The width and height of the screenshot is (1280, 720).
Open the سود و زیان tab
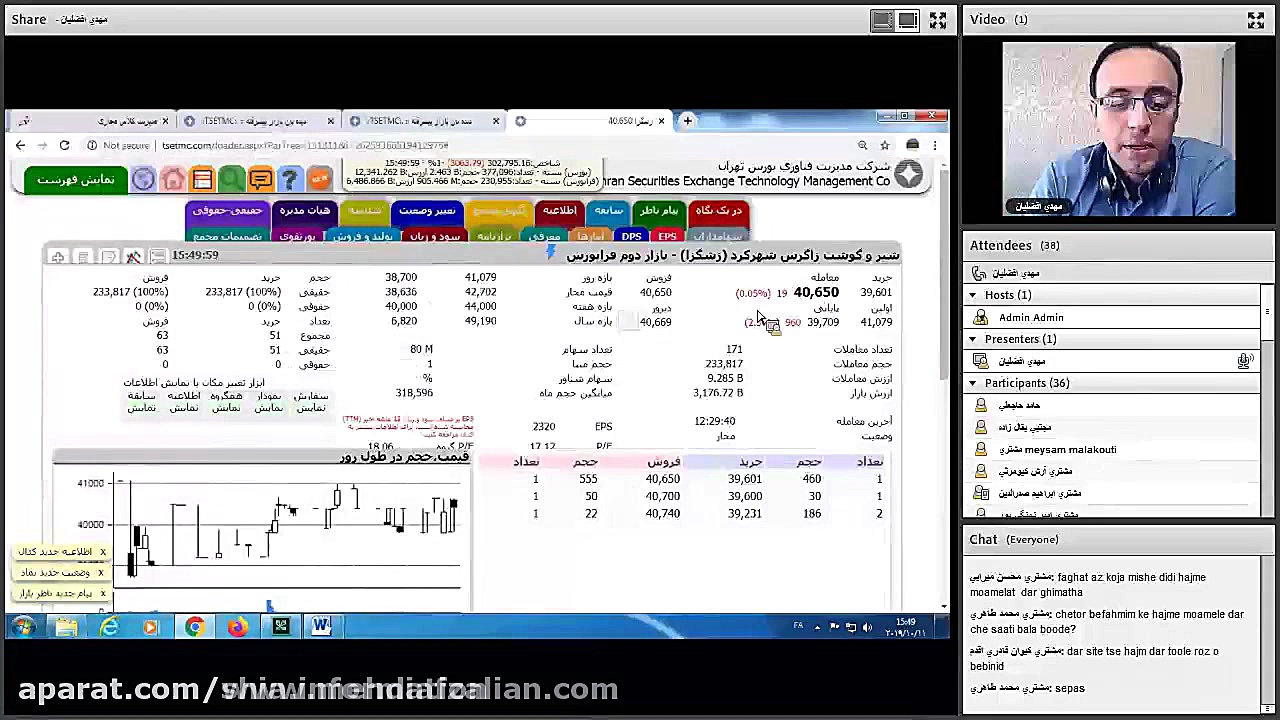coord(436,236)
